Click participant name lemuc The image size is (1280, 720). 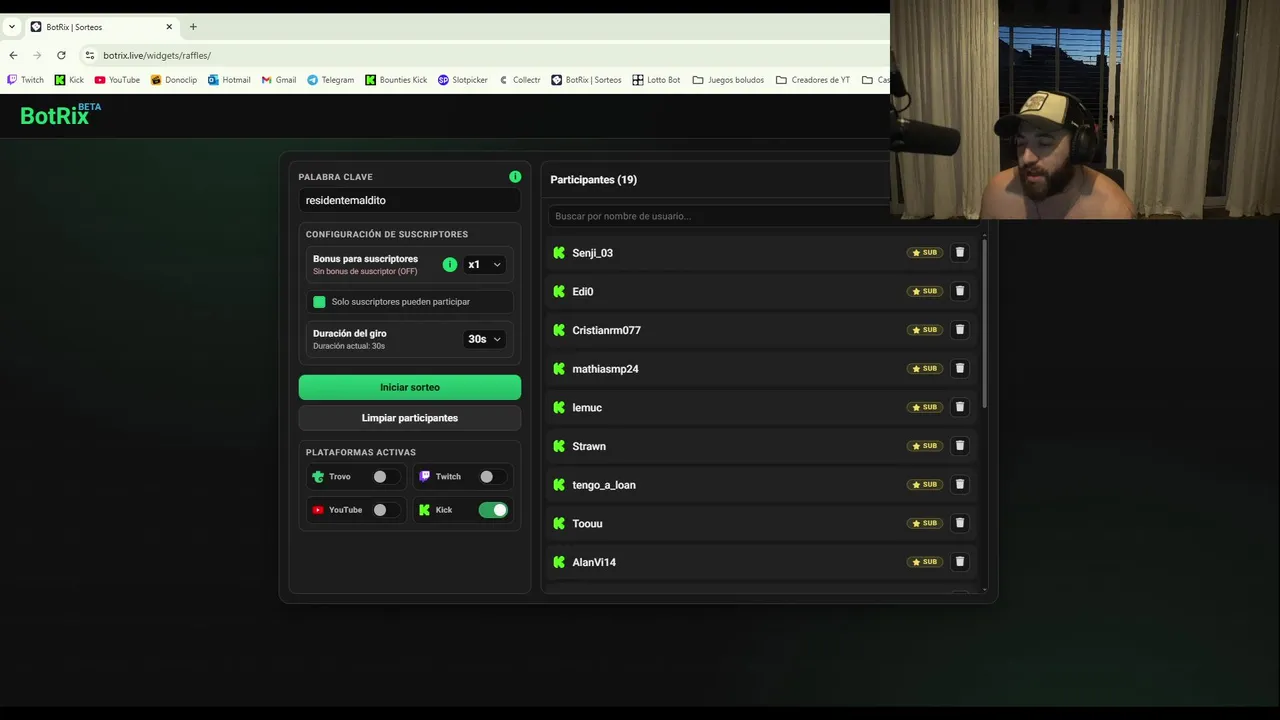coord(587,408)
